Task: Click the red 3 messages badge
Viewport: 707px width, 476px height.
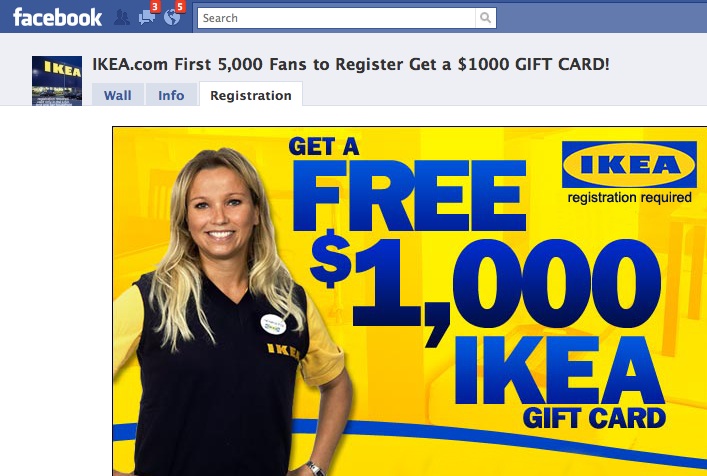Action: [155, 7]
